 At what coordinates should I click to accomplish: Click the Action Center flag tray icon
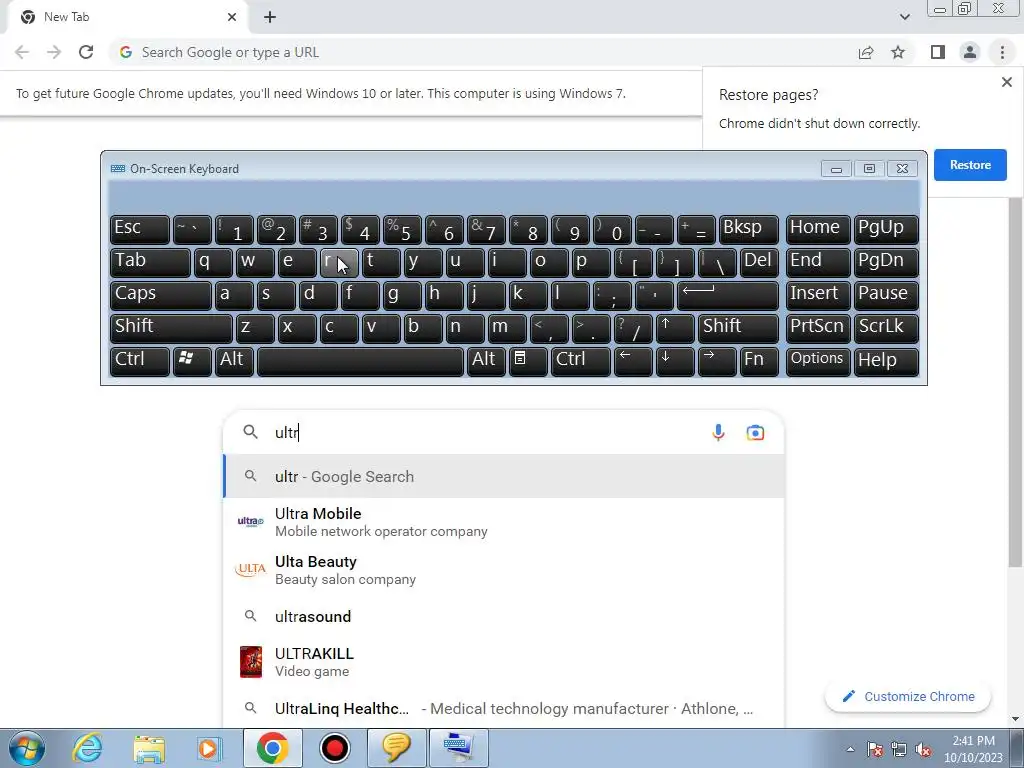click(875, 749)
